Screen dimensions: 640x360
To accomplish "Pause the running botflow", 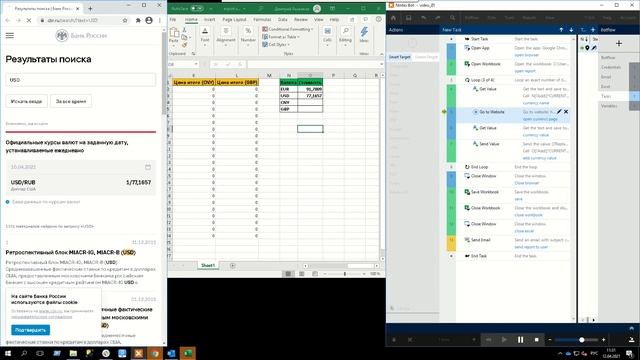I will click(520, 340).
